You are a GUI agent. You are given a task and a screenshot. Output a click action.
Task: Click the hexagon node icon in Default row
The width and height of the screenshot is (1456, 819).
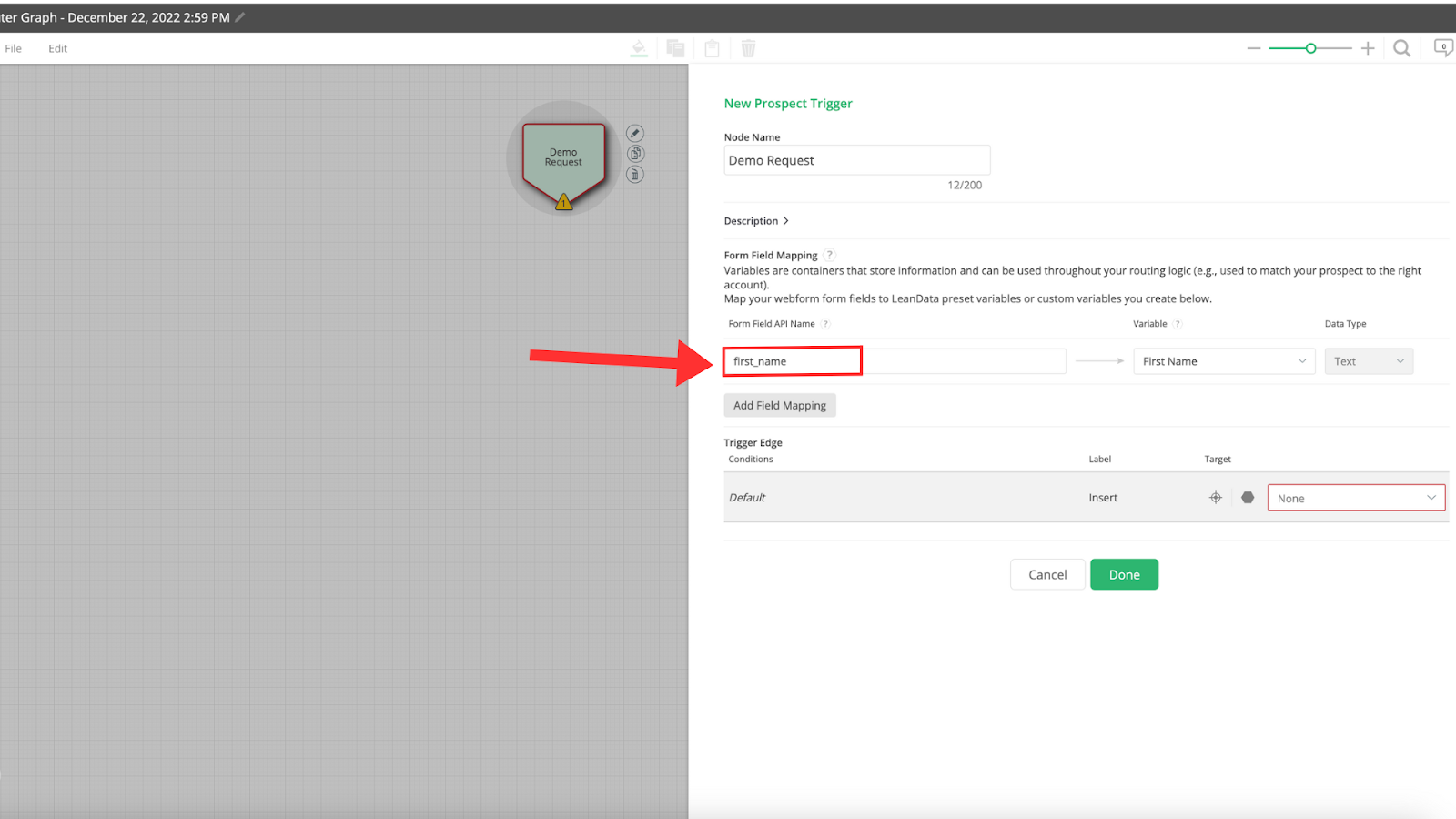click(x=1248, y=498)
